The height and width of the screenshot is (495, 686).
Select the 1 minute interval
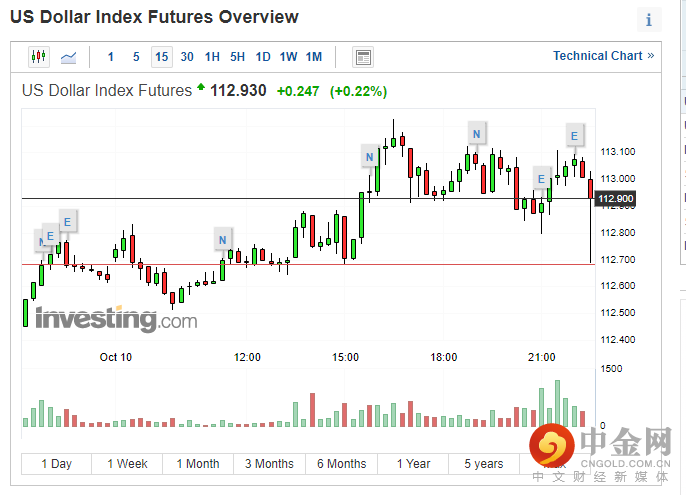coord(110,57)
